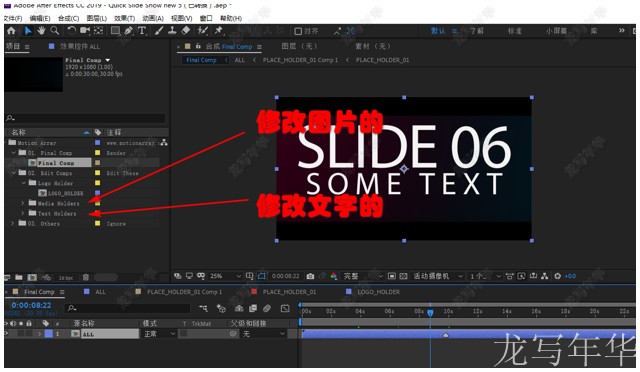
Task: Open the 编辑(E) menu
Action: (40, 18)
